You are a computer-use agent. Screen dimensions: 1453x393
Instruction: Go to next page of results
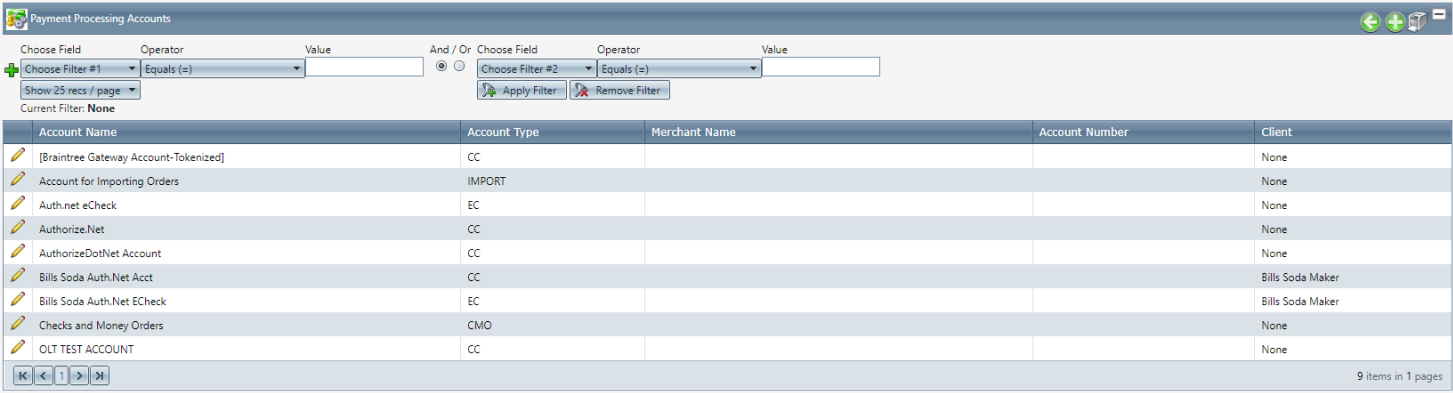(80, 376)
